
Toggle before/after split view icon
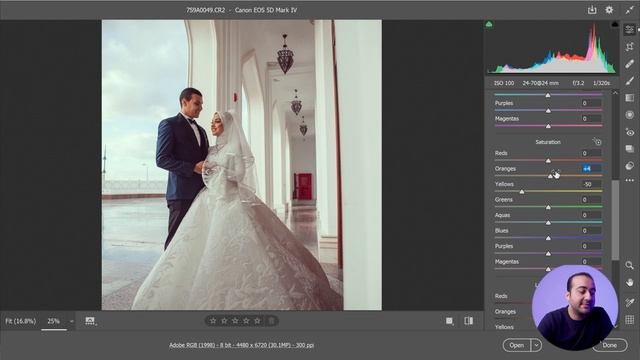(469, 321)
